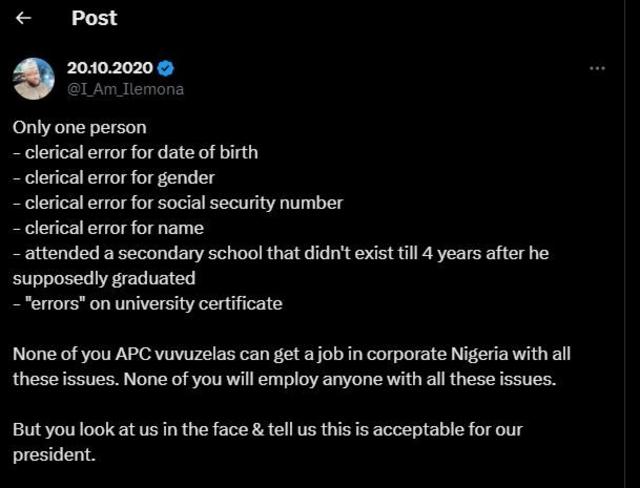640x488 pixels.
Task: Select the clerical error for name line
Action: click(109, 227)
